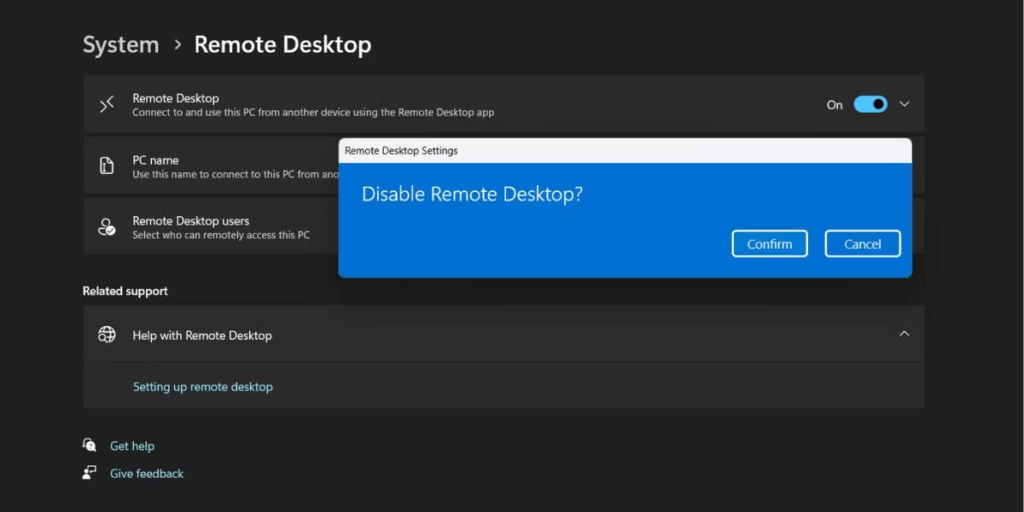Open the Setting up remote desktop link
The image size is (1024, 512).
coord(203,387)
